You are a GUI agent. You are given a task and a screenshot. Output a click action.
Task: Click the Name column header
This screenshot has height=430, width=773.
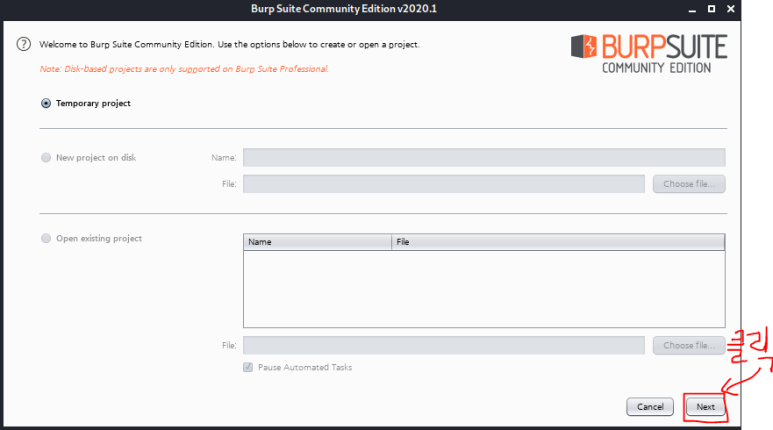317,242
